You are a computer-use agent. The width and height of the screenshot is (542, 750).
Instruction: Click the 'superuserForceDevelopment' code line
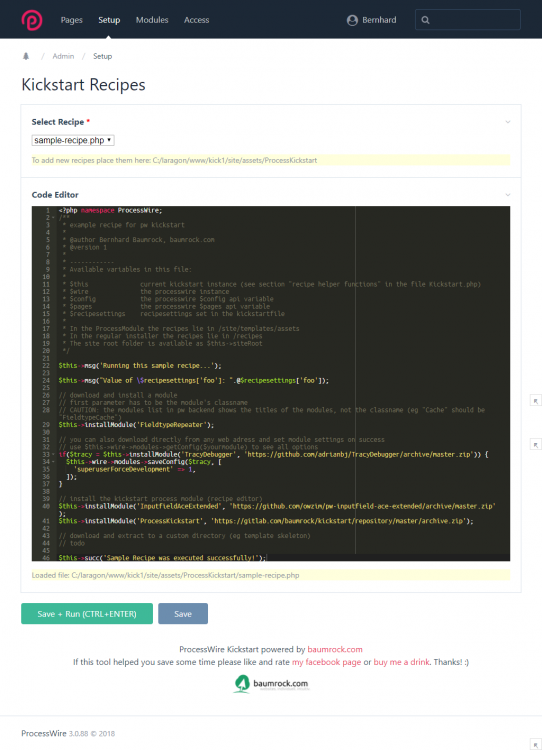click(134, 469)
